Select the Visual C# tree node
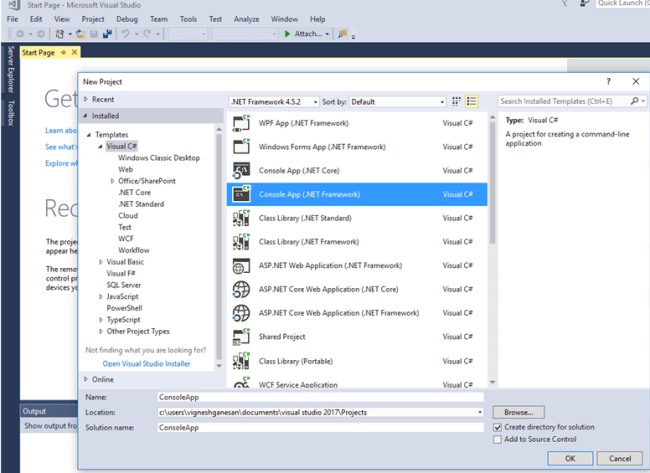650x473 pixels. [x=121, y=146]
